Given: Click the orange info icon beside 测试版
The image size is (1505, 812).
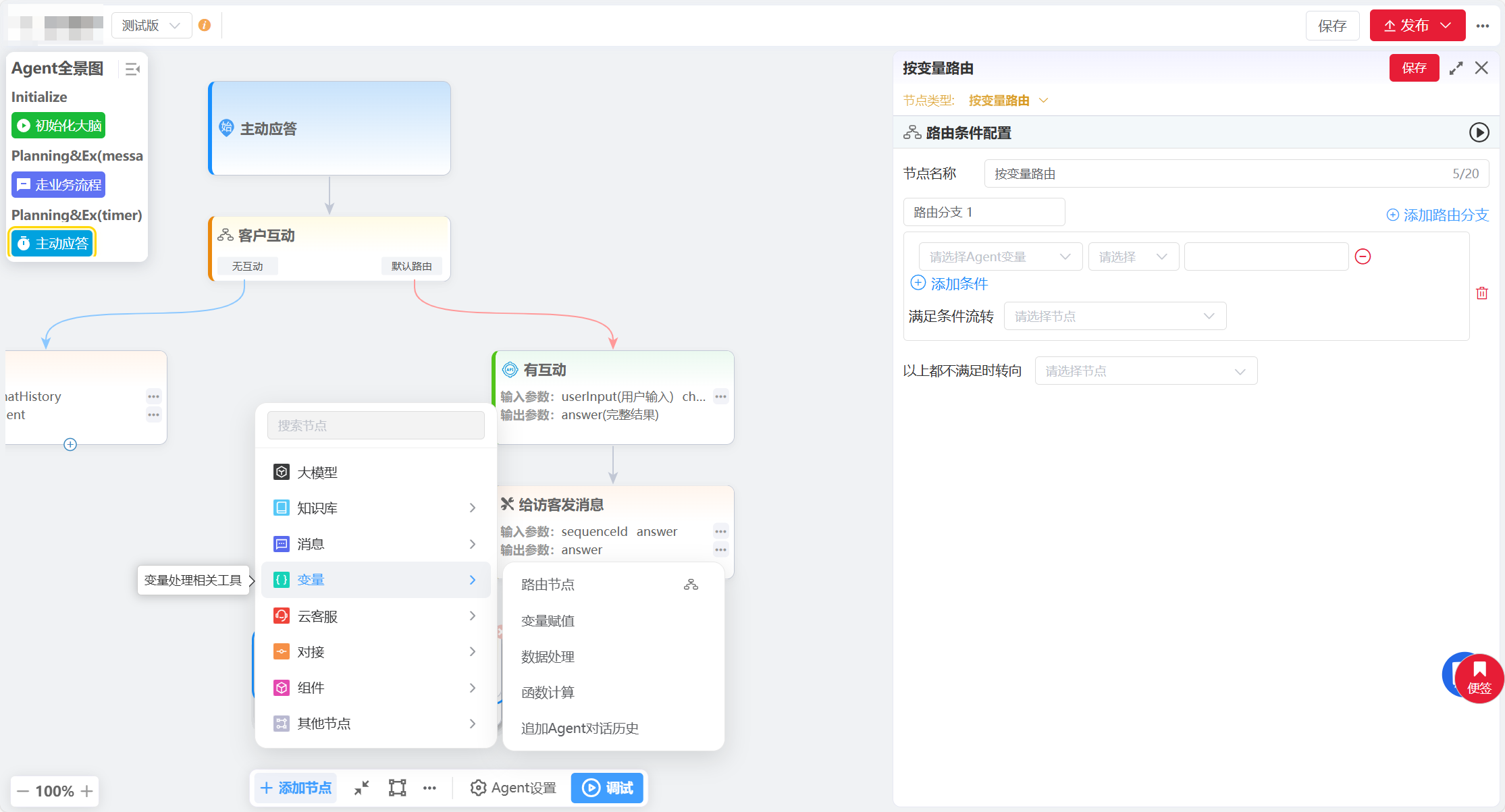Looking at the screenshot, I should 205,26.
